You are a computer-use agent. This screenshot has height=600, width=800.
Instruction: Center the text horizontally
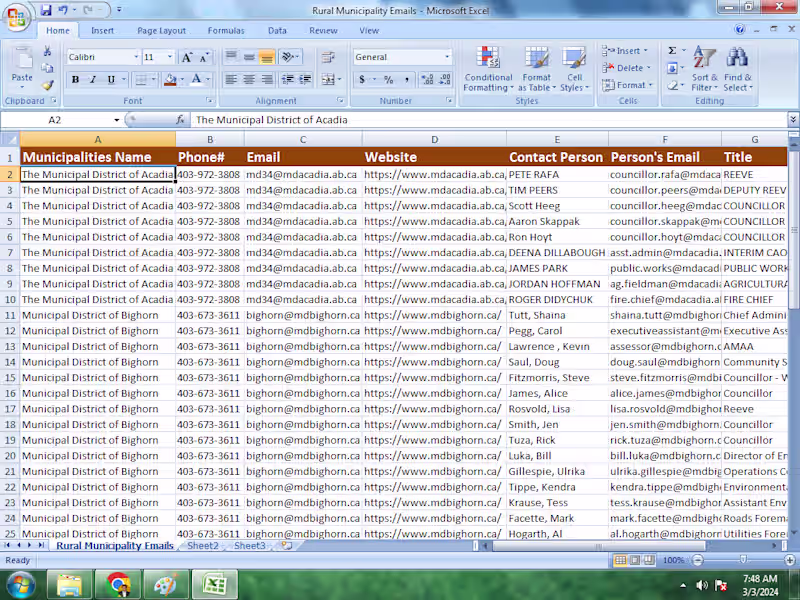coord(249,80)
